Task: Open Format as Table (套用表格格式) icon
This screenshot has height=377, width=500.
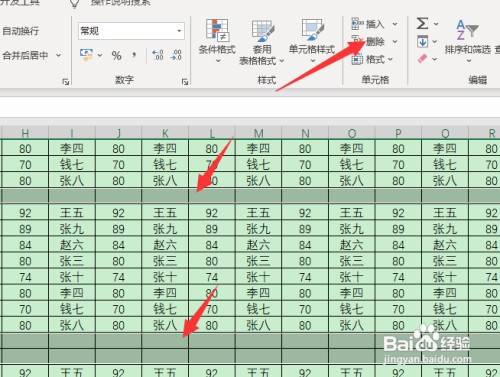Action: 263,31
